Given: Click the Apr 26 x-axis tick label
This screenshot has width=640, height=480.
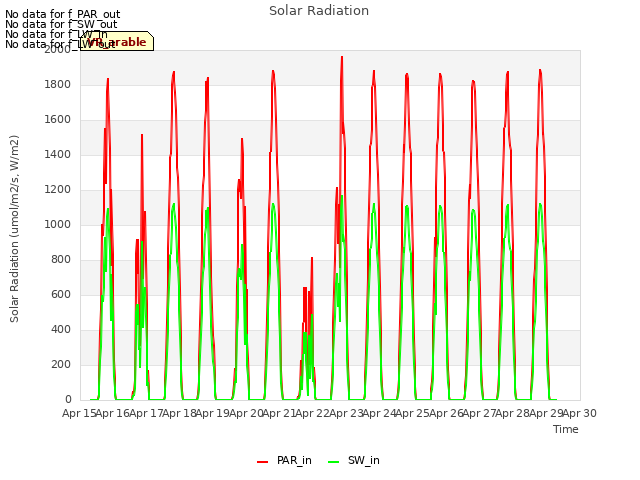Looking at the screenshot, I should (x=446, y=413).
